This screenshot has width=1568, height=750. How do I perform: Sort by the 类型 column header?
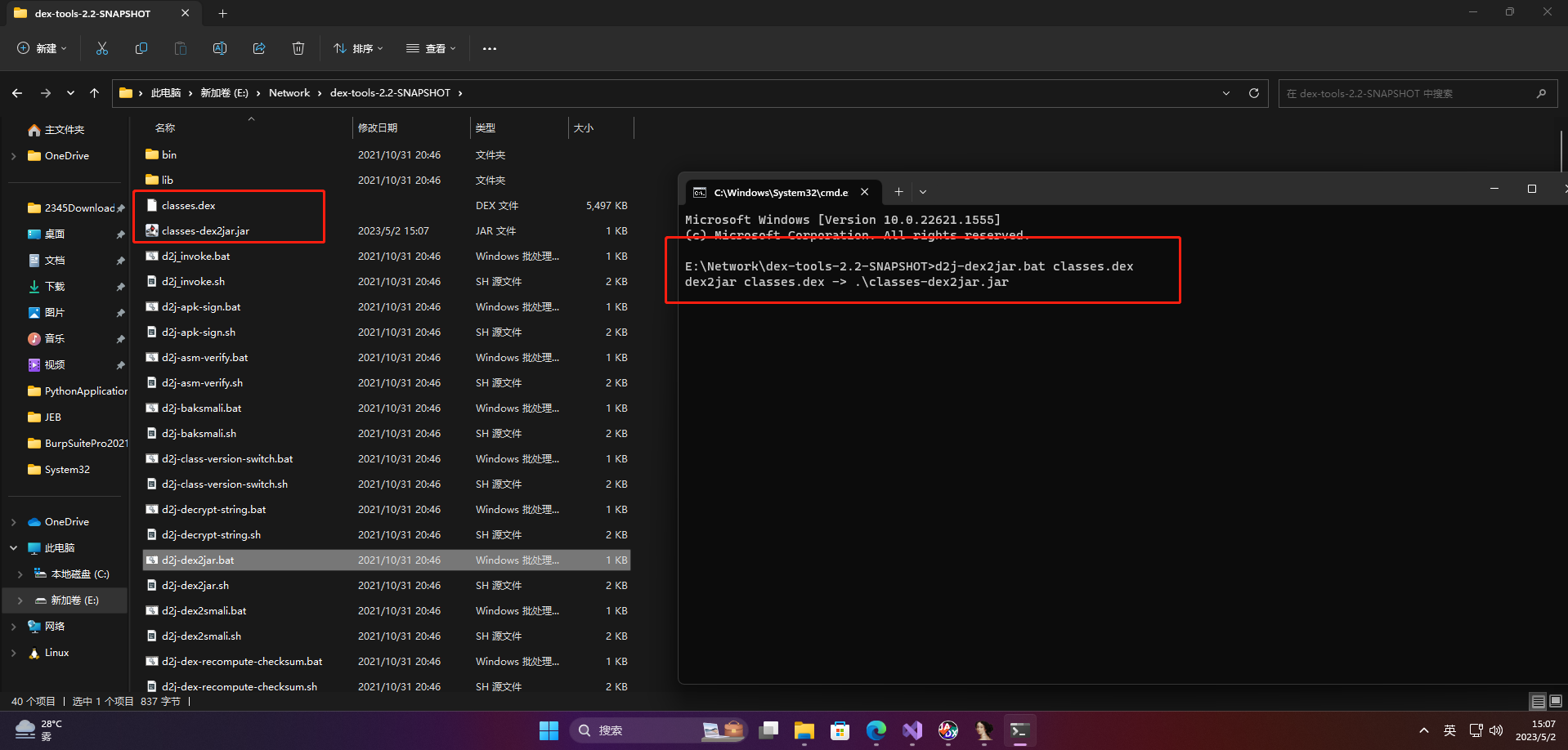pyautogui.click(x=486, y=127)
